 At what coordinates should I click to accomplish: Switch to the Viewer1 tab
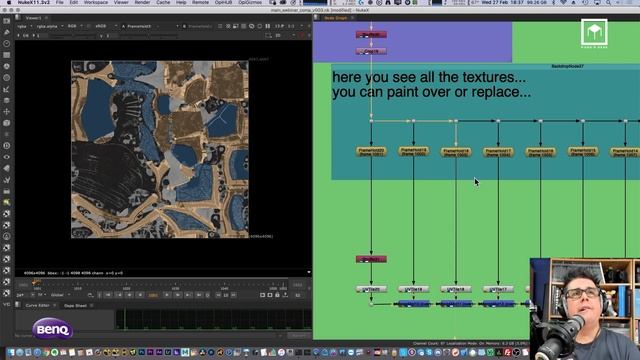pos(33,18)
